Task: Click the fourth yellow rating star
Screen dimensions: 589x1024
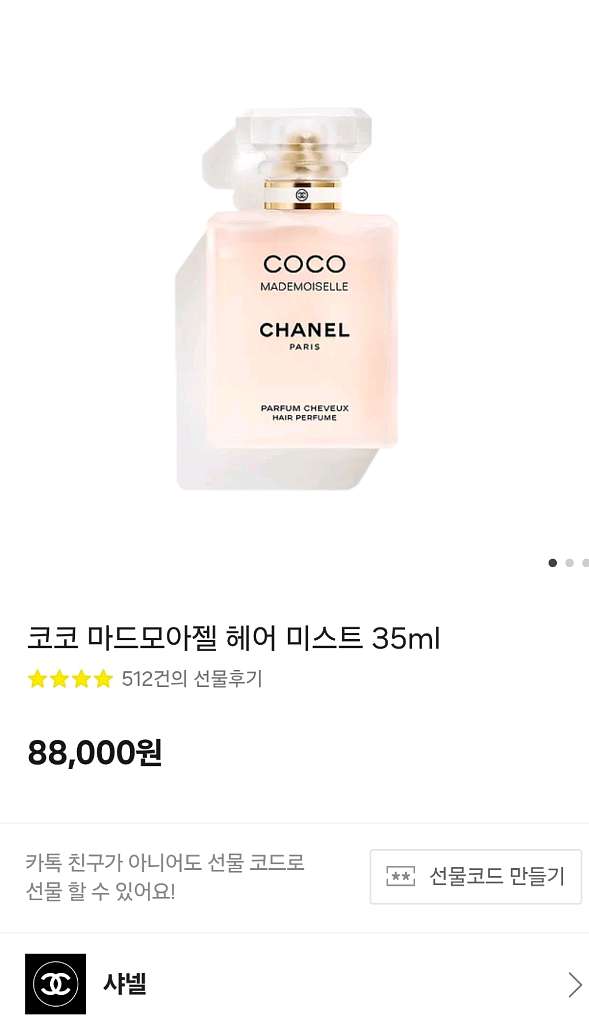Action: 103,679
